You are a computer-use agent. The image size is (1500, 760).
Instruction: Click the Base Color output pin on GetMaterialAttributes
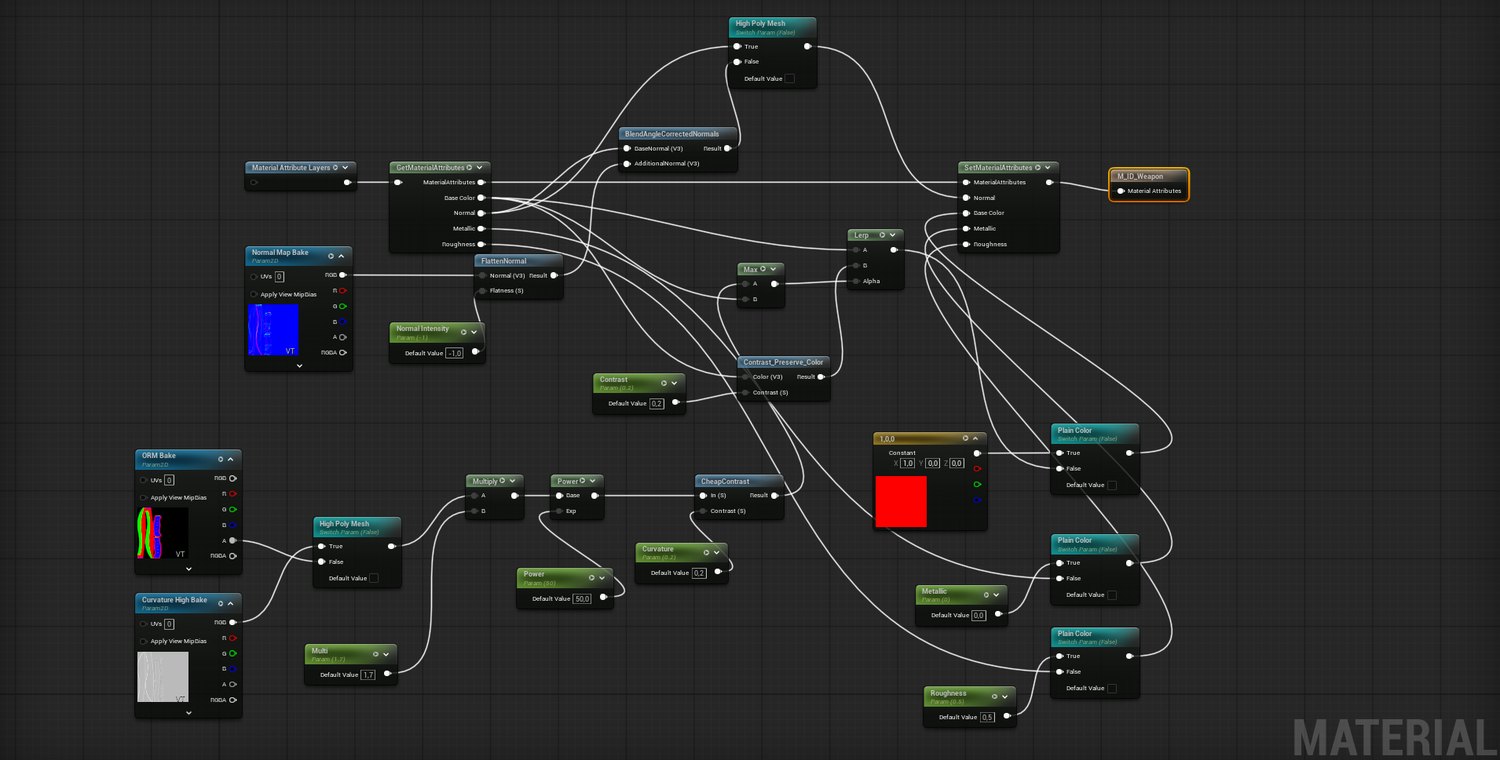[x=482, y=198]
